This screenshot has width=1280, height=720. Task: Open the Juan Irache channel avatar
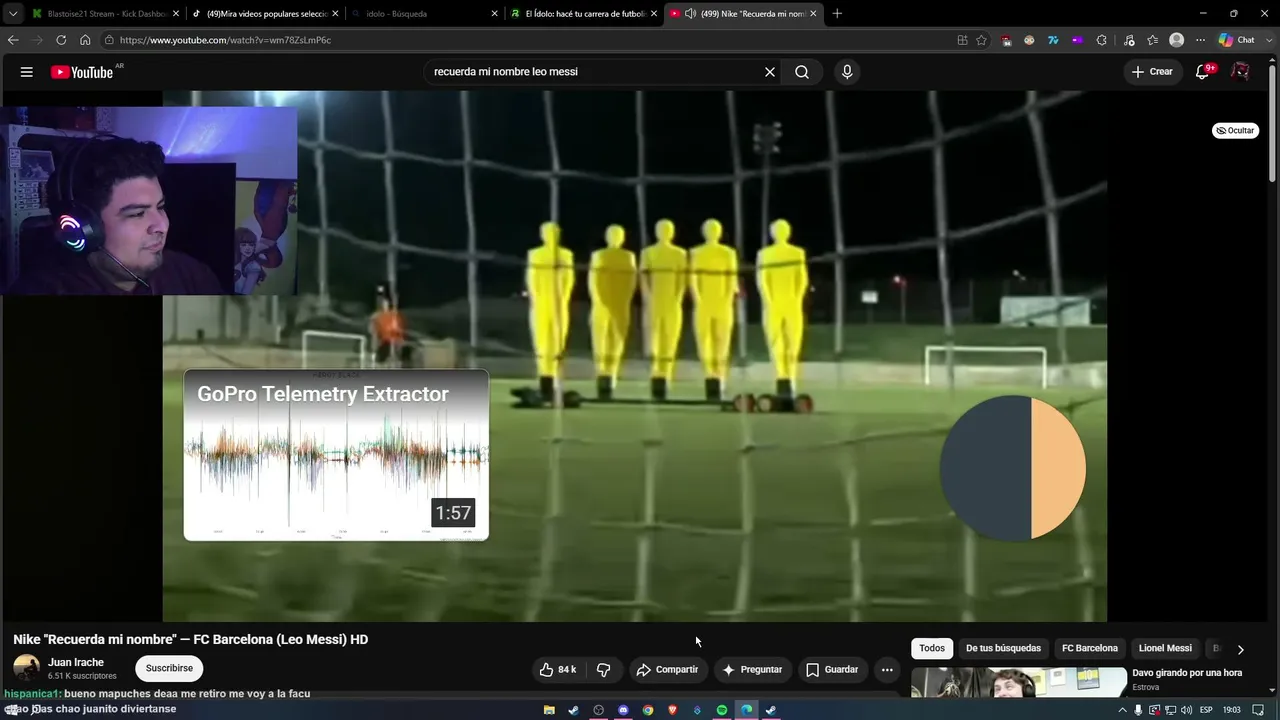pyautogui.click(x=27, y=668)
